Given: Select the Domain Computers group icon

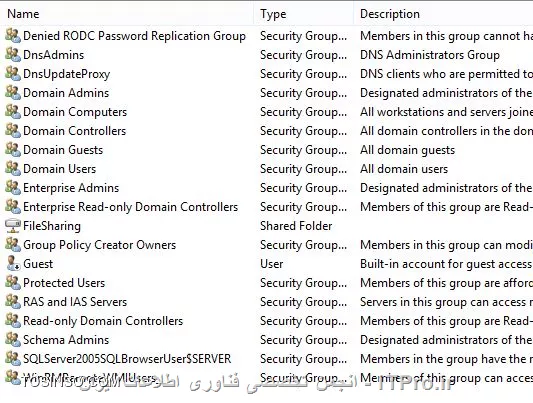Looking at the screenshot, I should 13,111.
